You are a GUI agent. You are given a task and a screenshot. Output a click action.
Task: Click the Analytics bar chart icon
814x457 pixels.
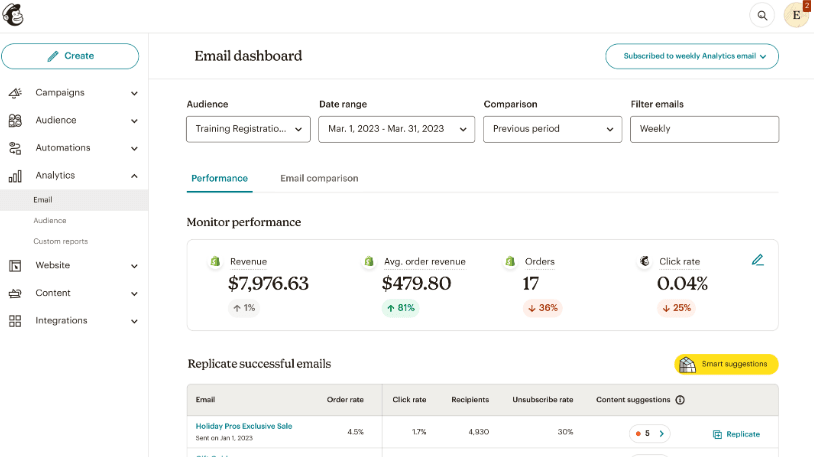[15, 176]
